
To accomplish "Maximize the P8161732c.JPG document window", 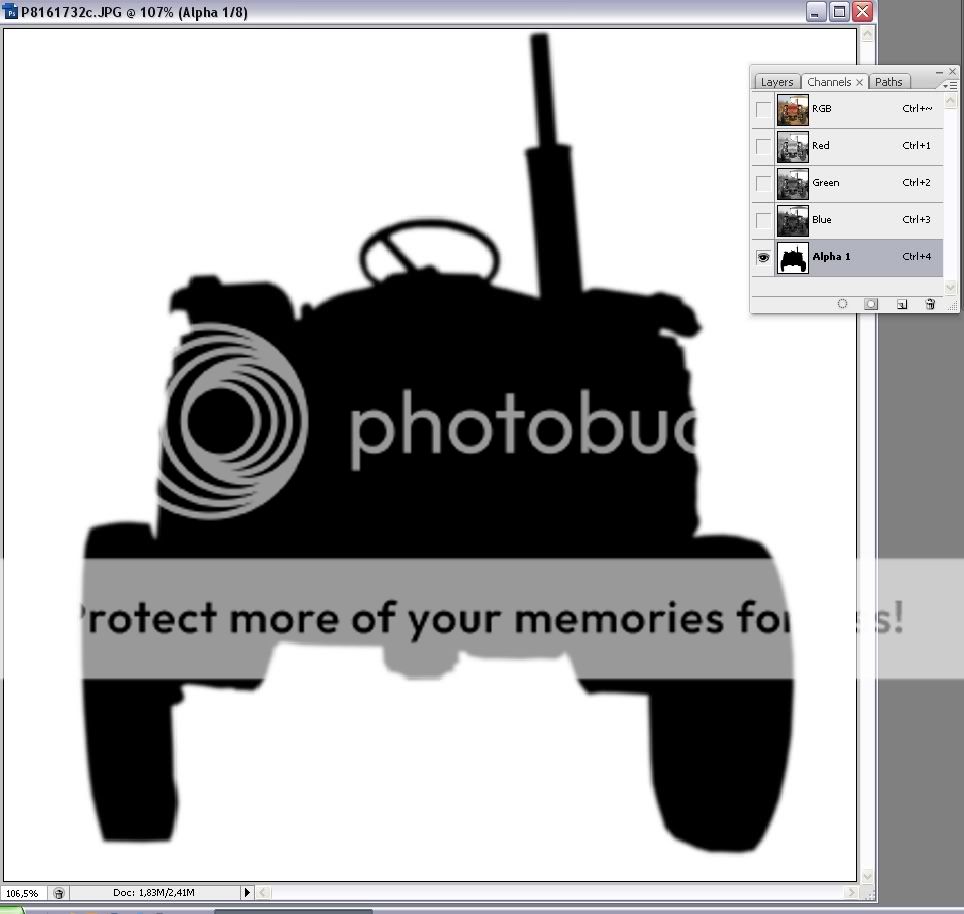I will click(839, 12).
